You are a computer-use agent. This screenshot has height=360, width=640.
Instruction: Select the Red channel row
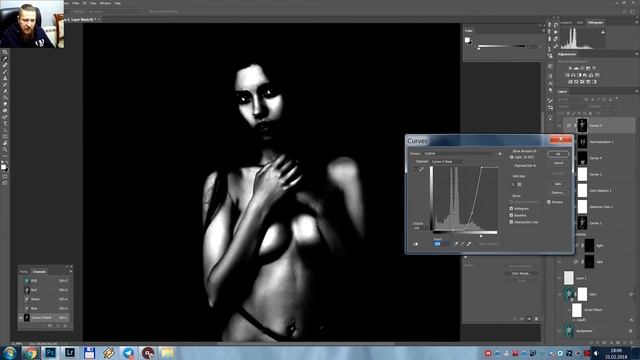coord(44,290)
